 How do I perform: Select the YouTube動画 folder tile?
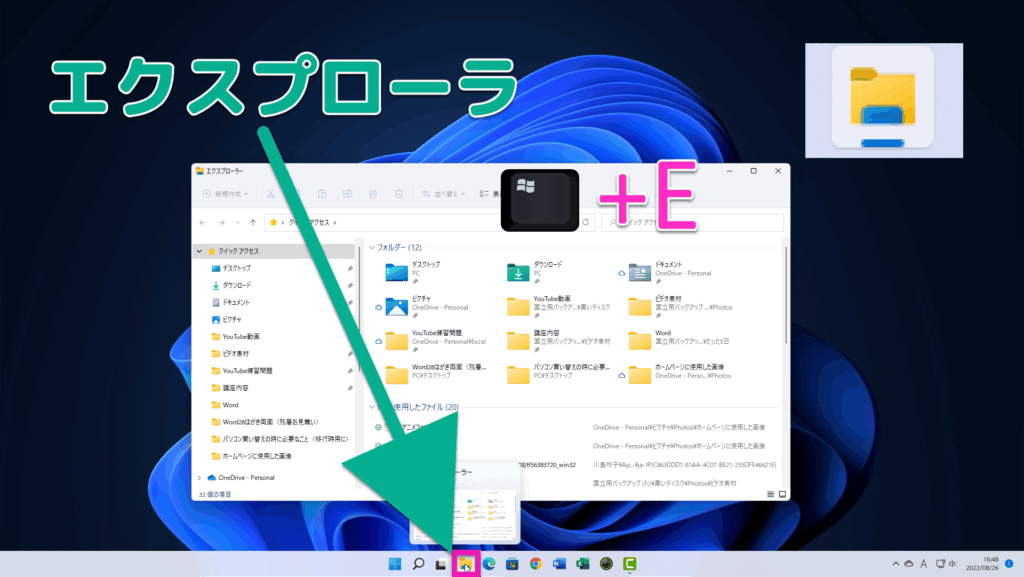(559, 306)
